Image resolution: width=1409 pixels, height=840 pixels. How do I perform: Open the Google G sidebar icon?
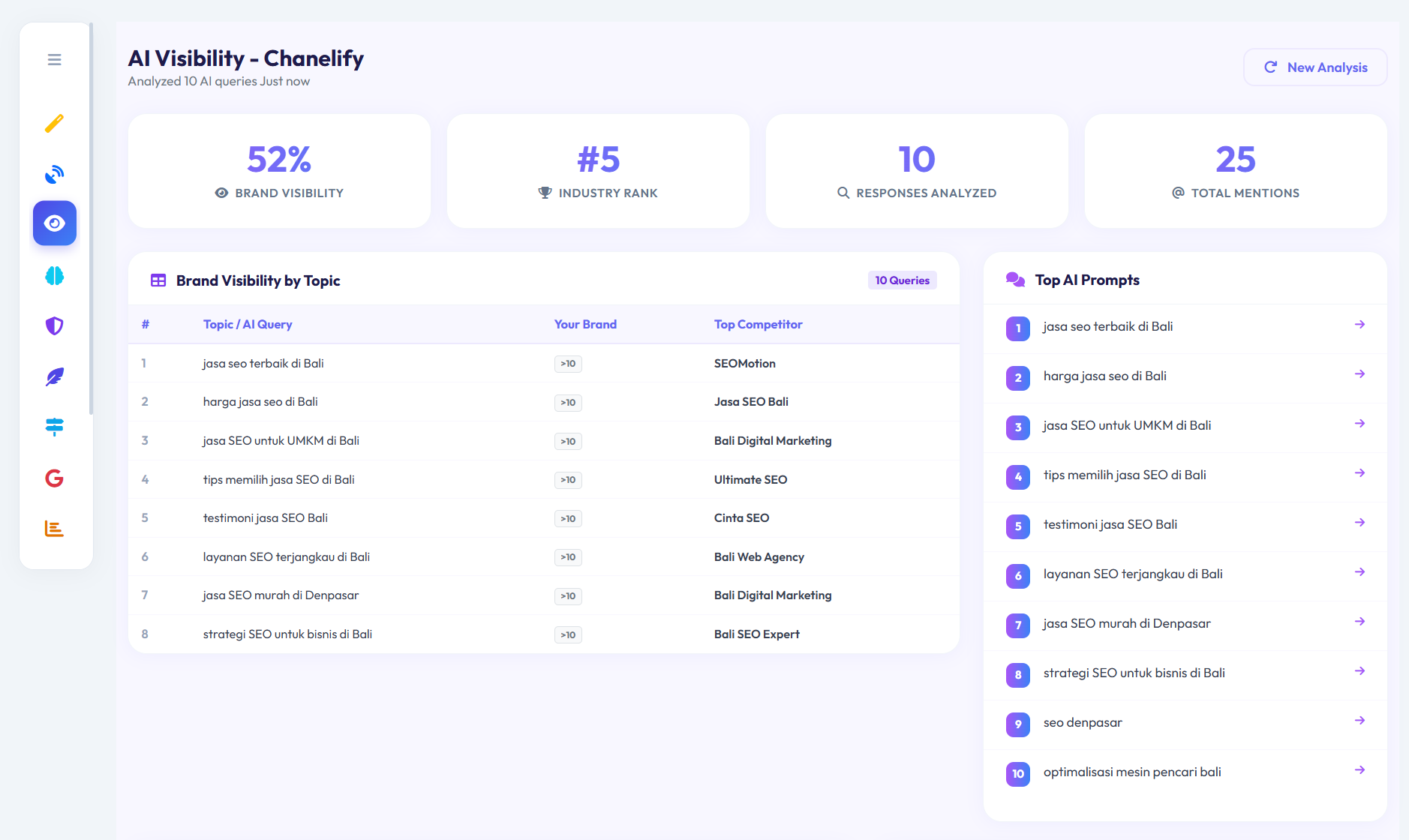[54, 478]
